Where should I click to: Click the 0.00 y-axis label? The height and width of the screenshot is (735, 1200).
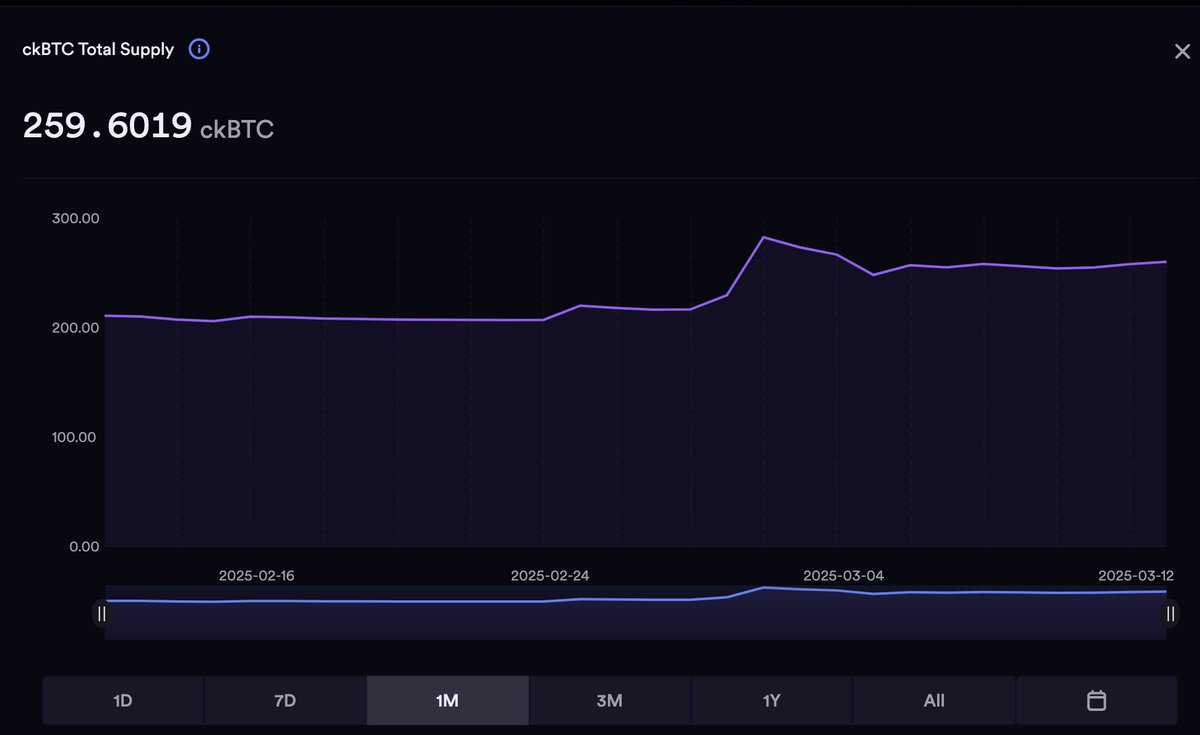pyautogui.click(x=83, y=546)
